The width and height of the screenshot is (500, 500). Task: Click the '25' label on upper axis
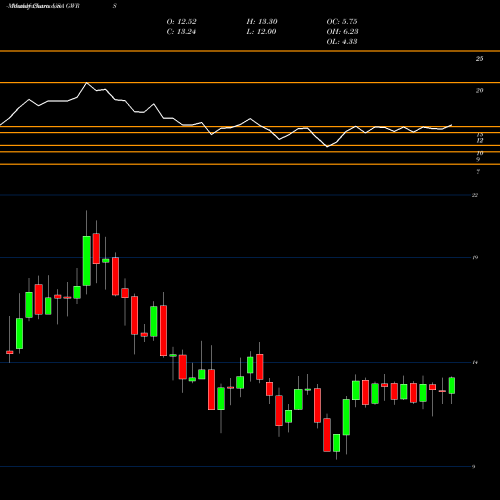[x=479, y=59]
